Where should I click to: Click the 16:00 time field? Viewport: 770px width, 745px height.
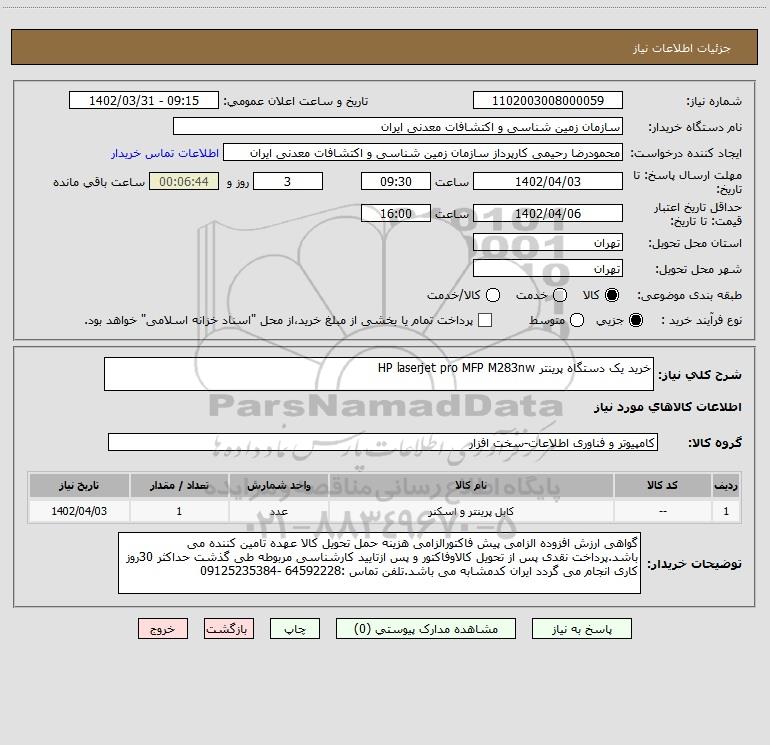(396, 214)
